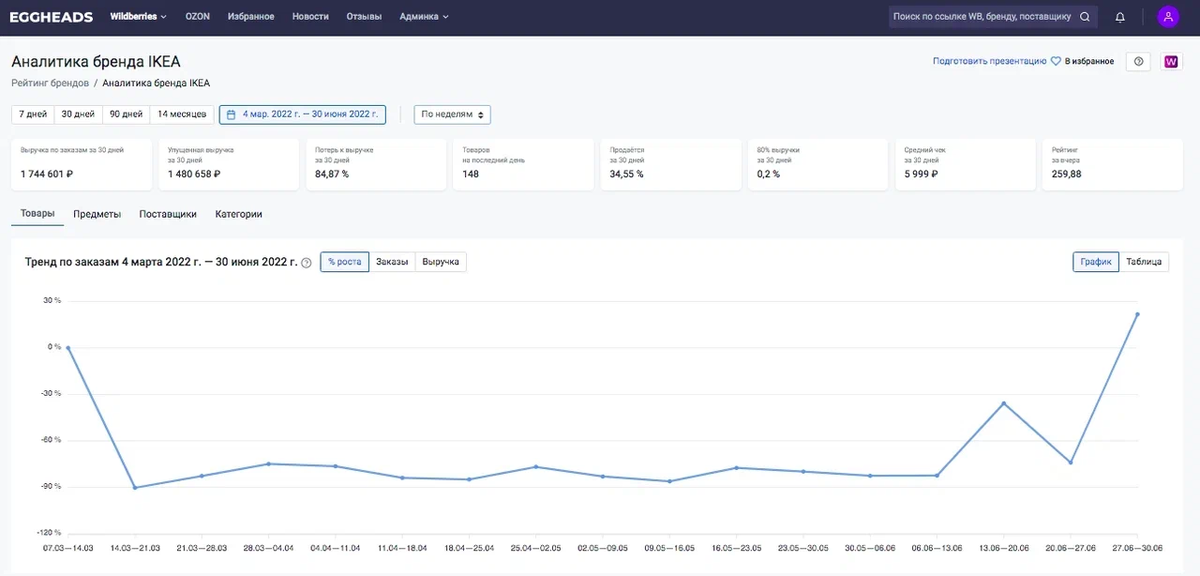The height and width of the screenshot is (576, 1200).
Task: Click the Средний чек card 5 999 ₽
Action: tap(964, 164)
